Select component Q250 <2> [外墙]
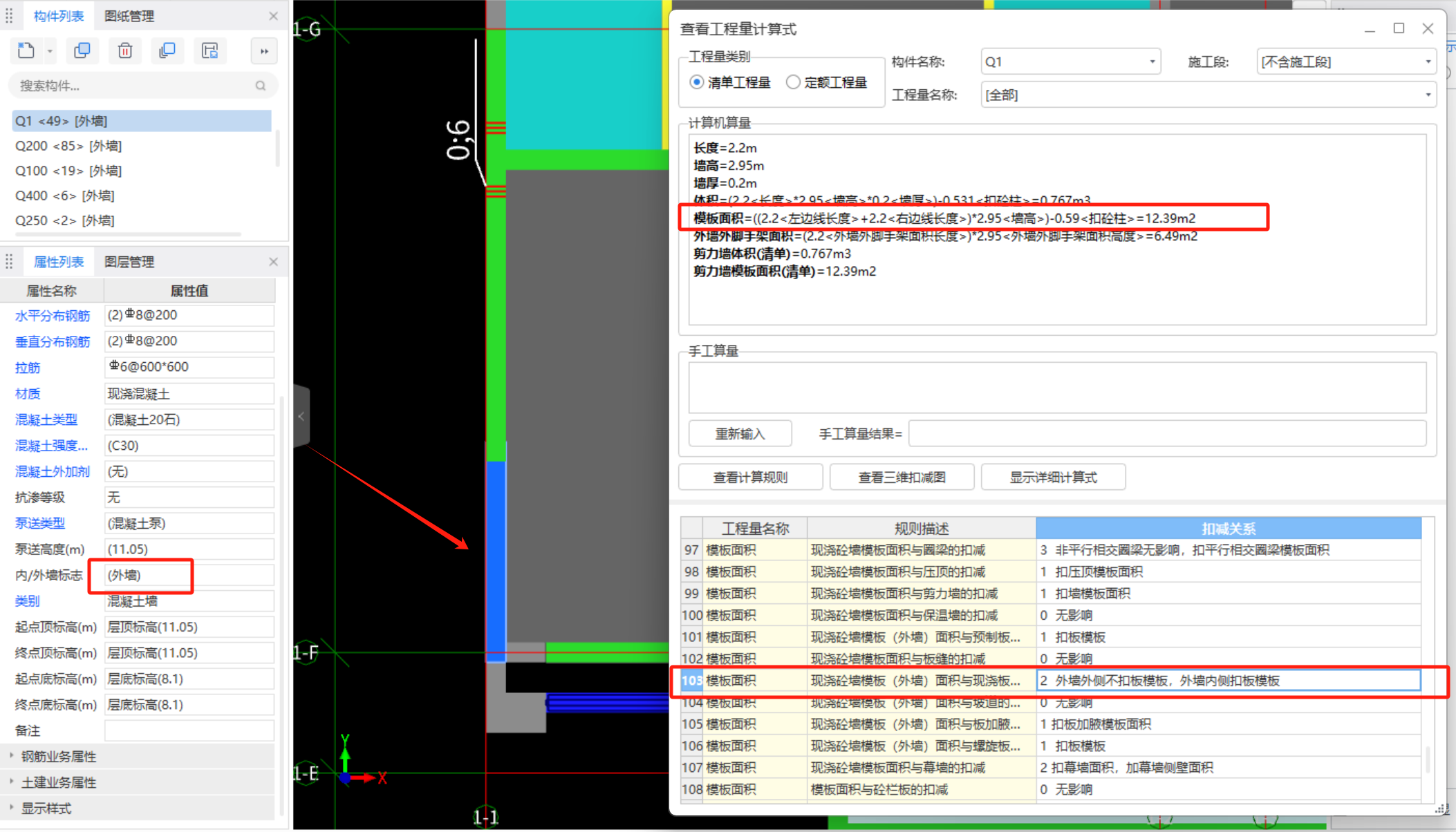The width and height of the screenshot is (1456, 832). 142,220
